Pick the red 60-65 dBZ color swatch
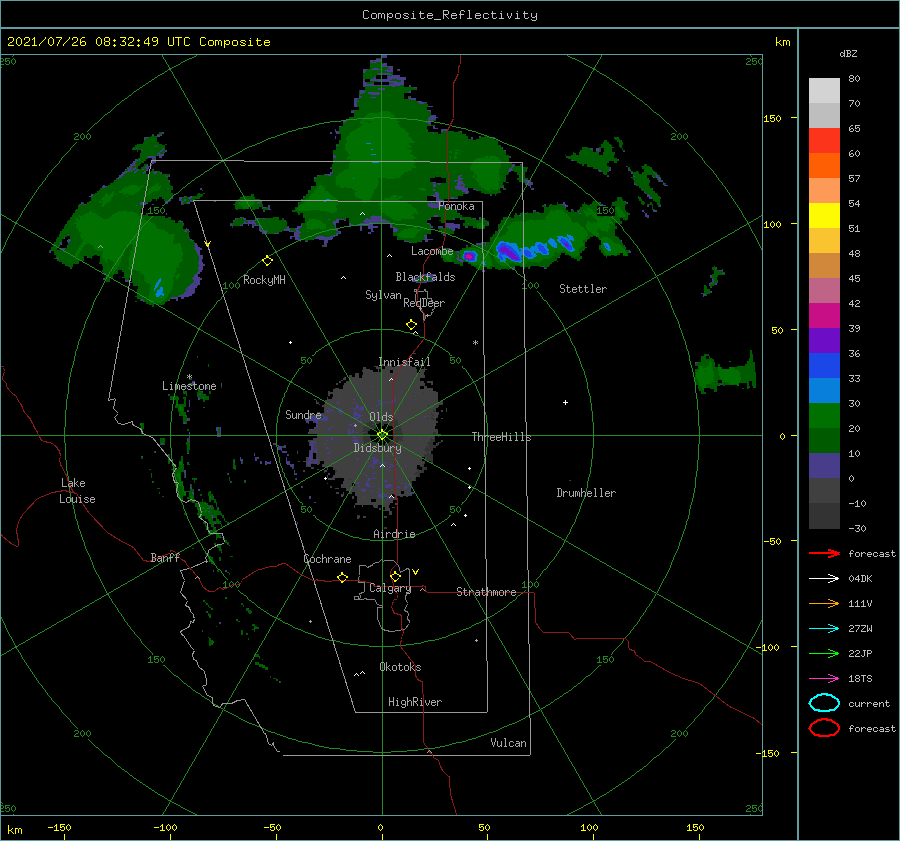900x841 pixels. 824,141
